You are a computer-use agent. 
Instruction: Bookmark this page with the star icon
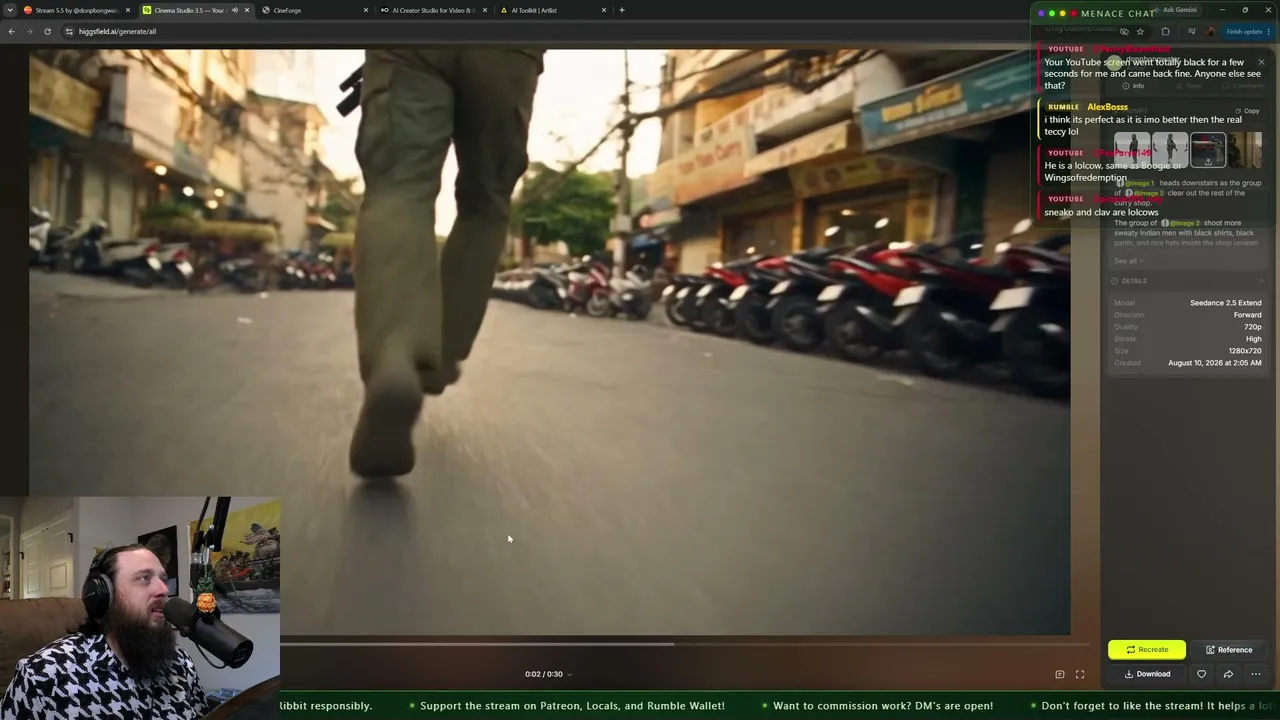pyautogui.click(x=1140, y=31)
